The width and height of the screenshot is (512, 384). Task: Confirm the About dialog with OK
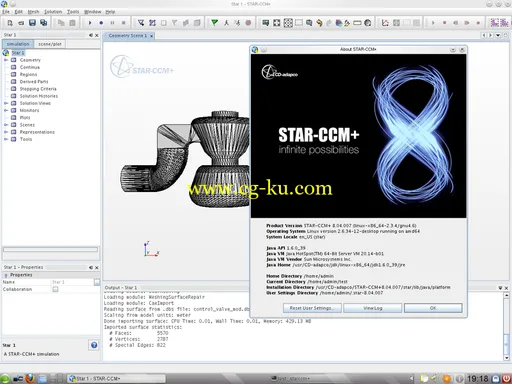click(x=433, y=308)
